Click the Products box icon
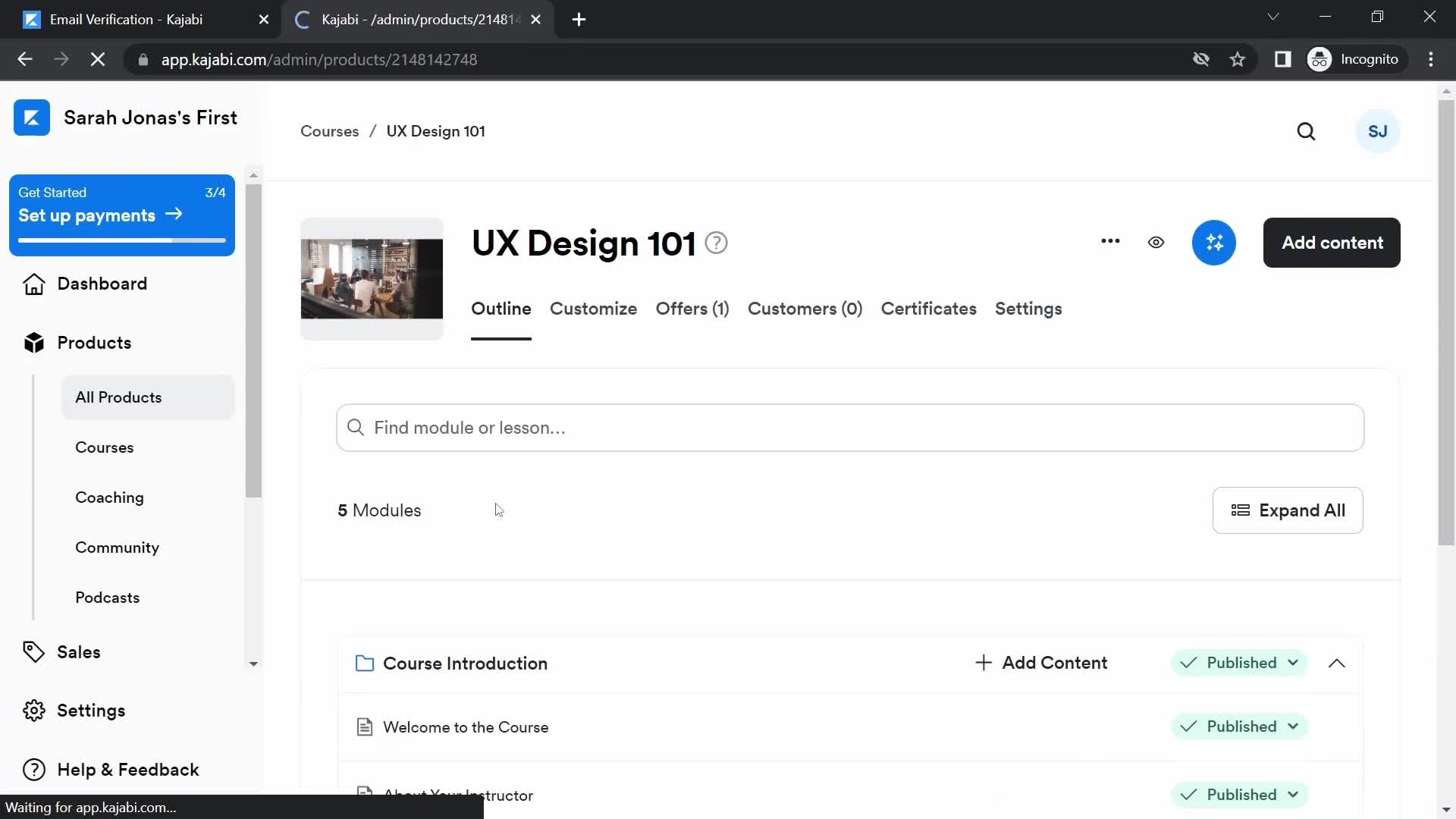This screenshot has width=1456, height=819. (x=34, y=343)
